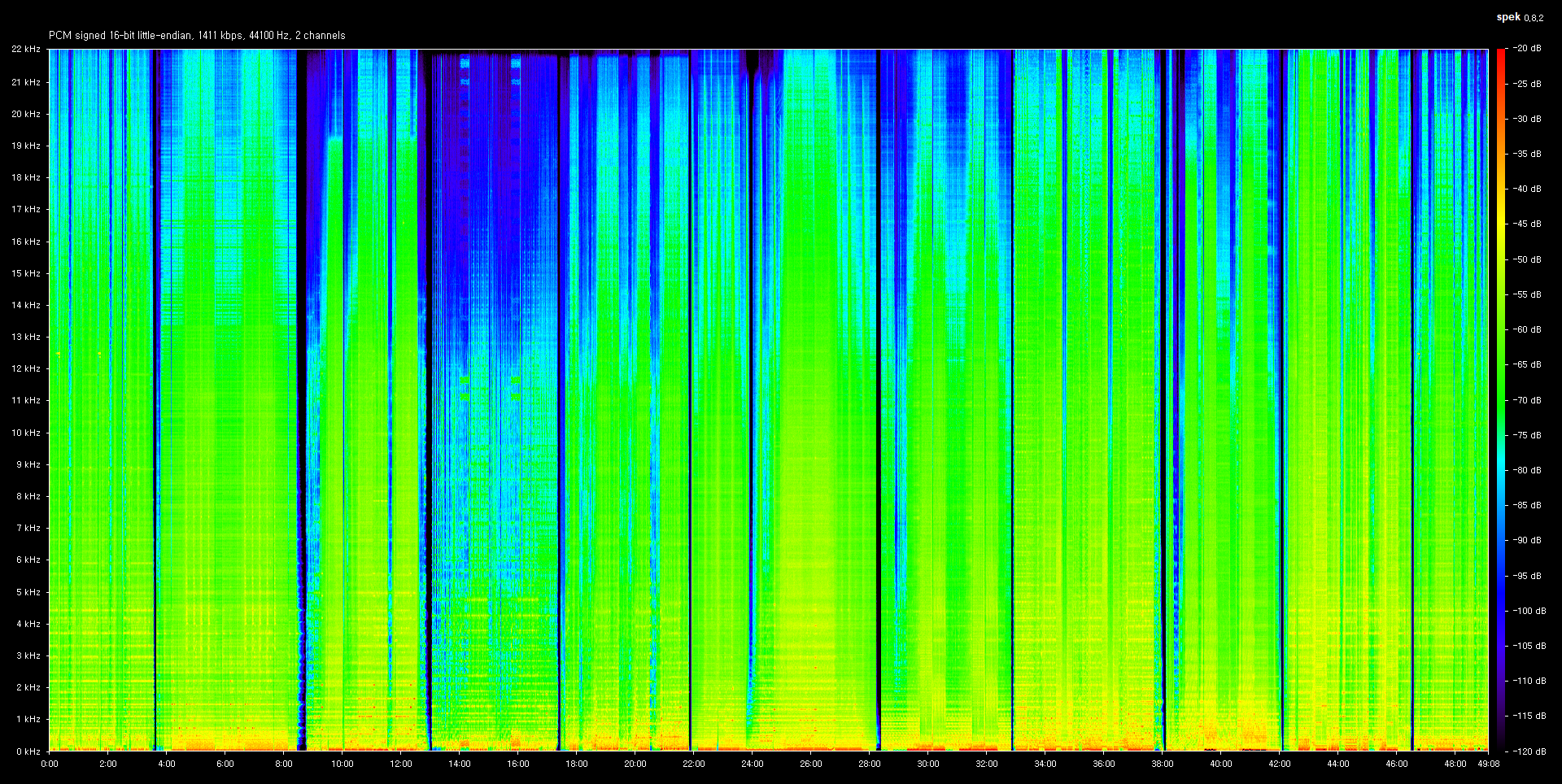Click the -80 dB legend label
1562x784 pixels.
[1527, 470]
